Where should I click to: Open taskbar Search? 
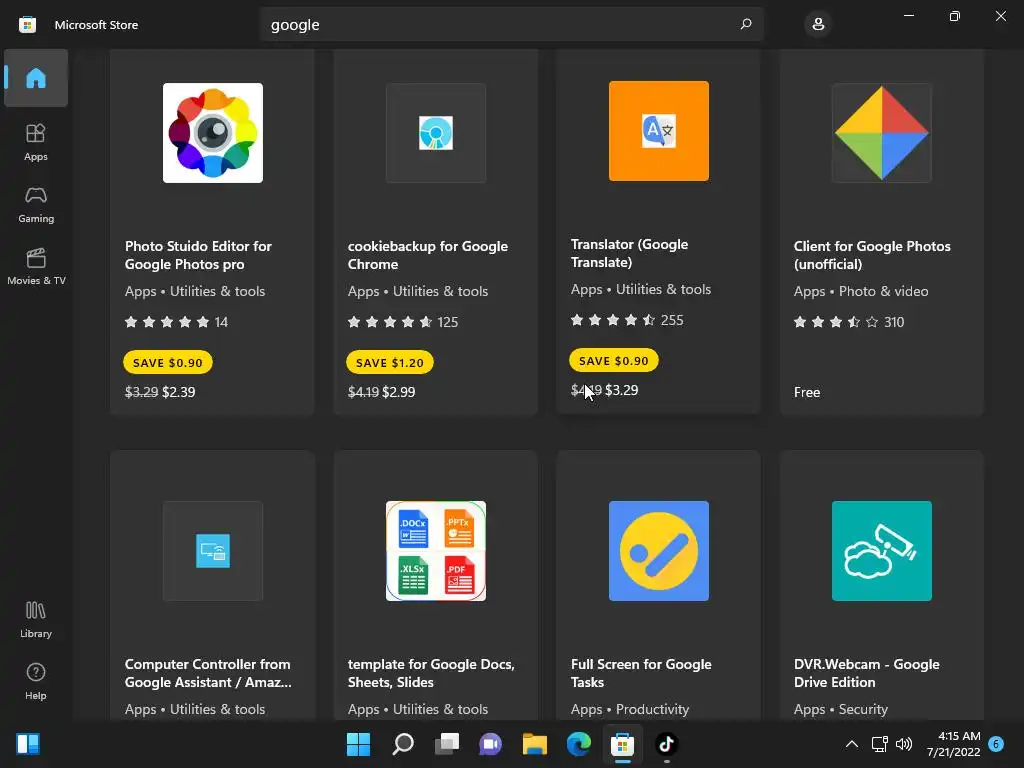point(402,744)
